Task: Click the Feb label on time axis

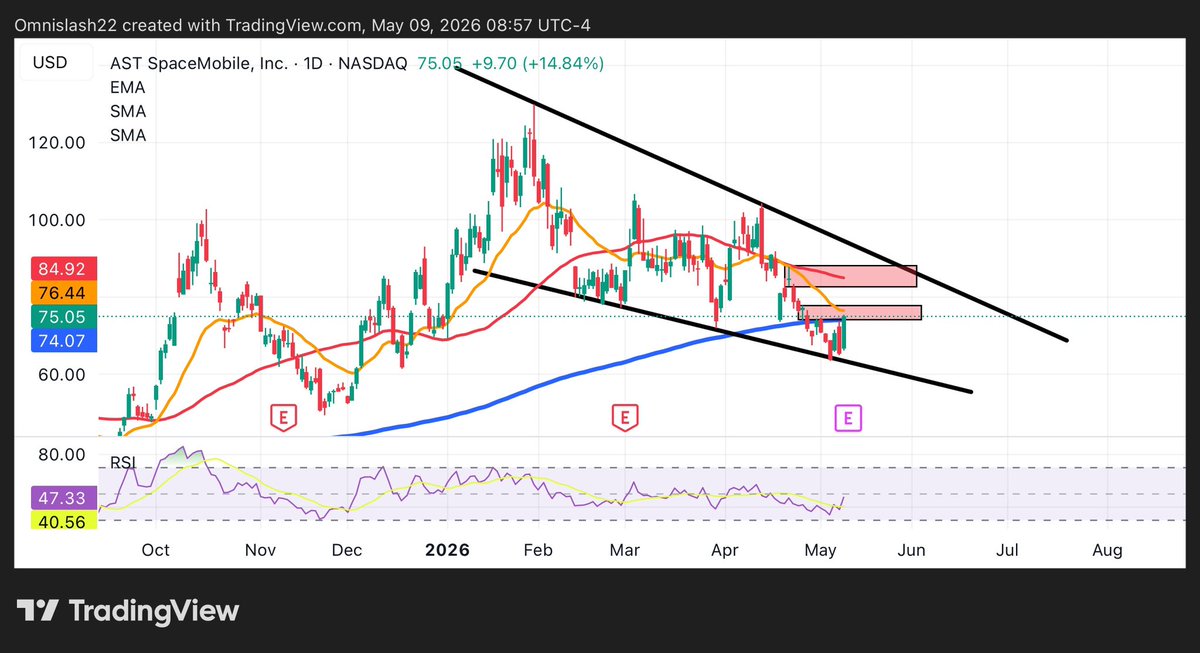Action: coord(538,550)
